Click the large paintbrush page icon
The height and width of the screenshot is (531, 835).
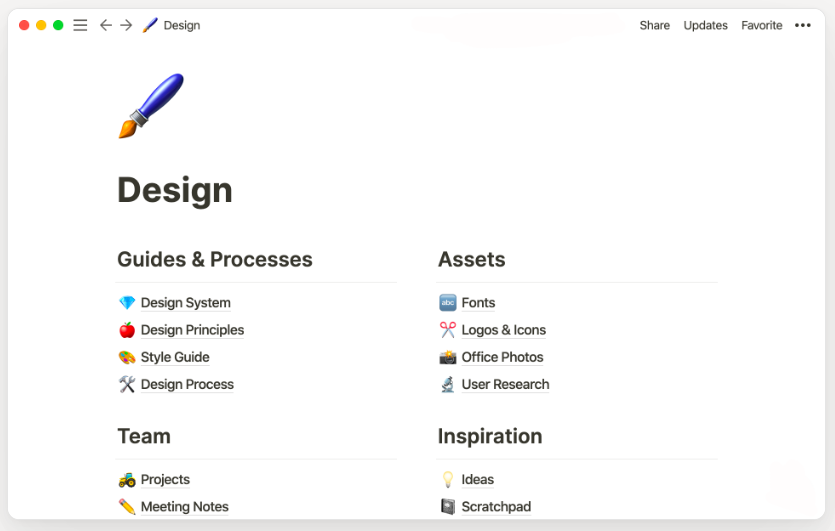(x=151, y=105)
